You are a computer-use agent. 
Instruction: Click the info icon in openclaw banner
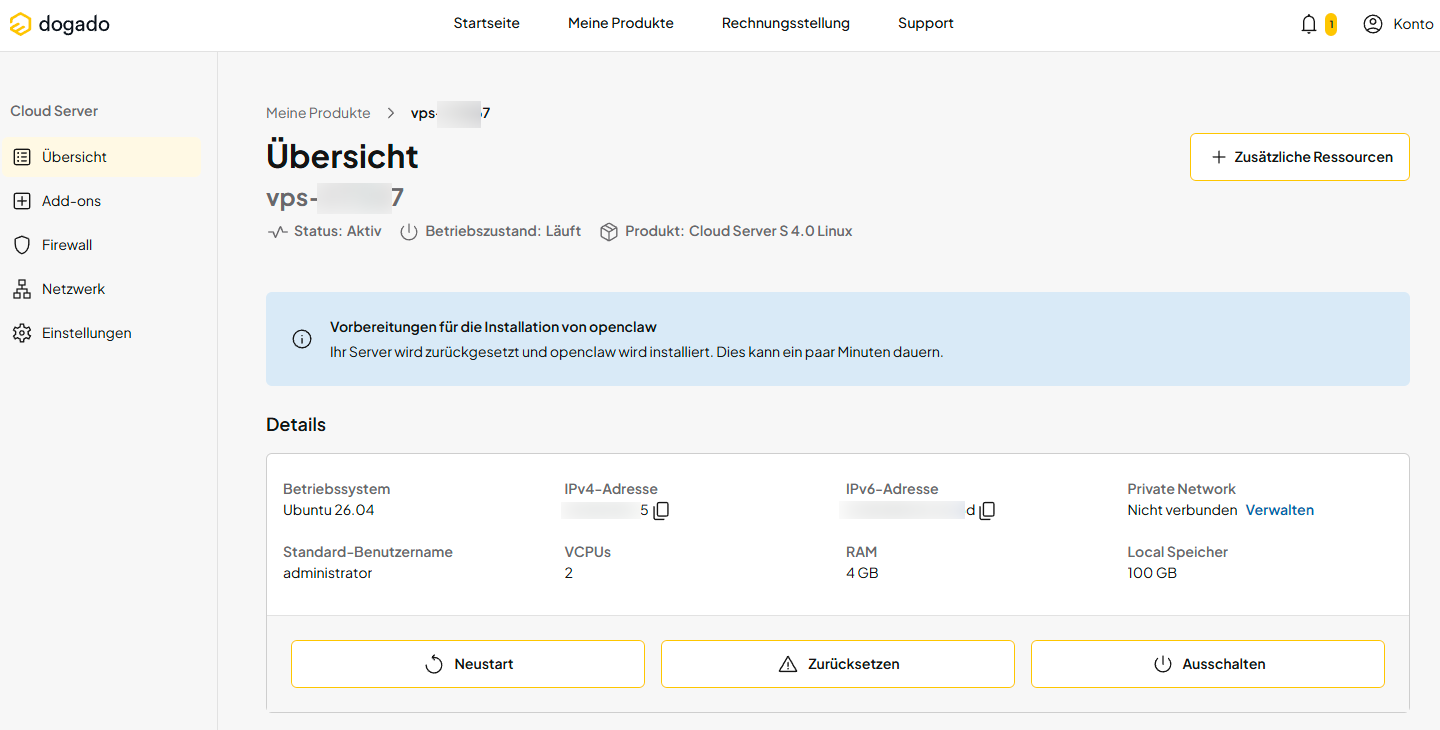coord(301,339)
